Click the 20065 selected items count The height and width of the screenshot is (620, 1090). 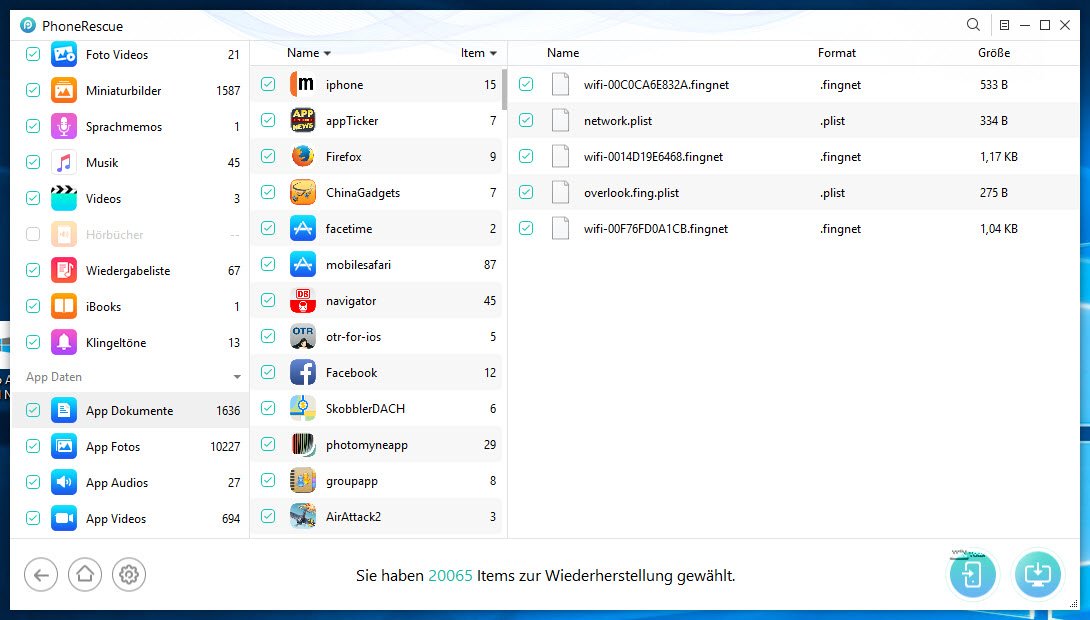450,576
